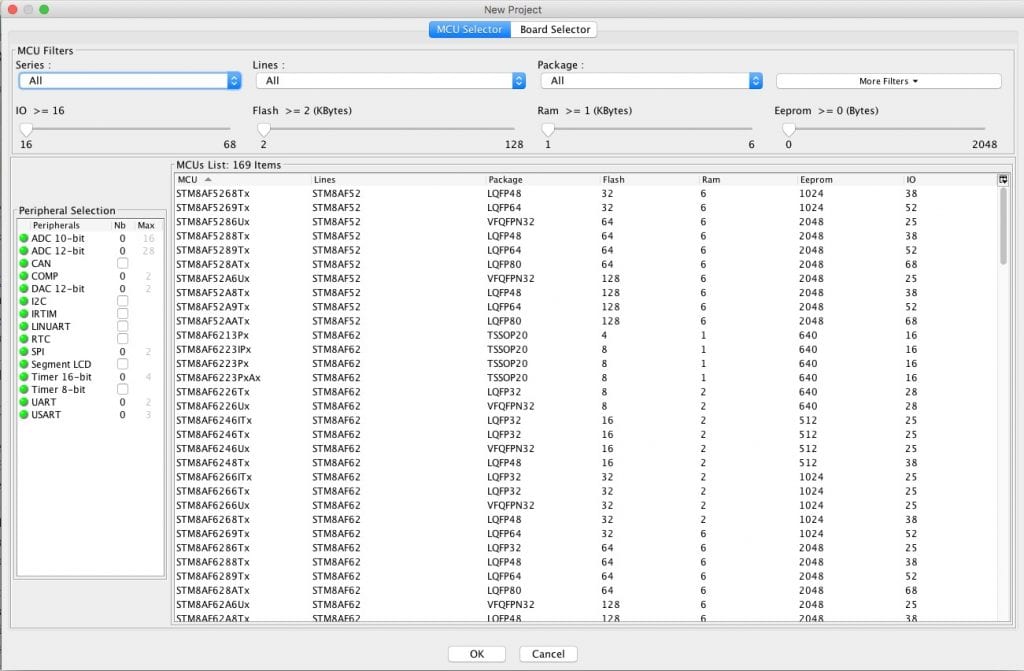Image resolution: width=1024 pixels, height=671 pixels.
Task: Click the green status icon beside USART
Action: [25, 414]
